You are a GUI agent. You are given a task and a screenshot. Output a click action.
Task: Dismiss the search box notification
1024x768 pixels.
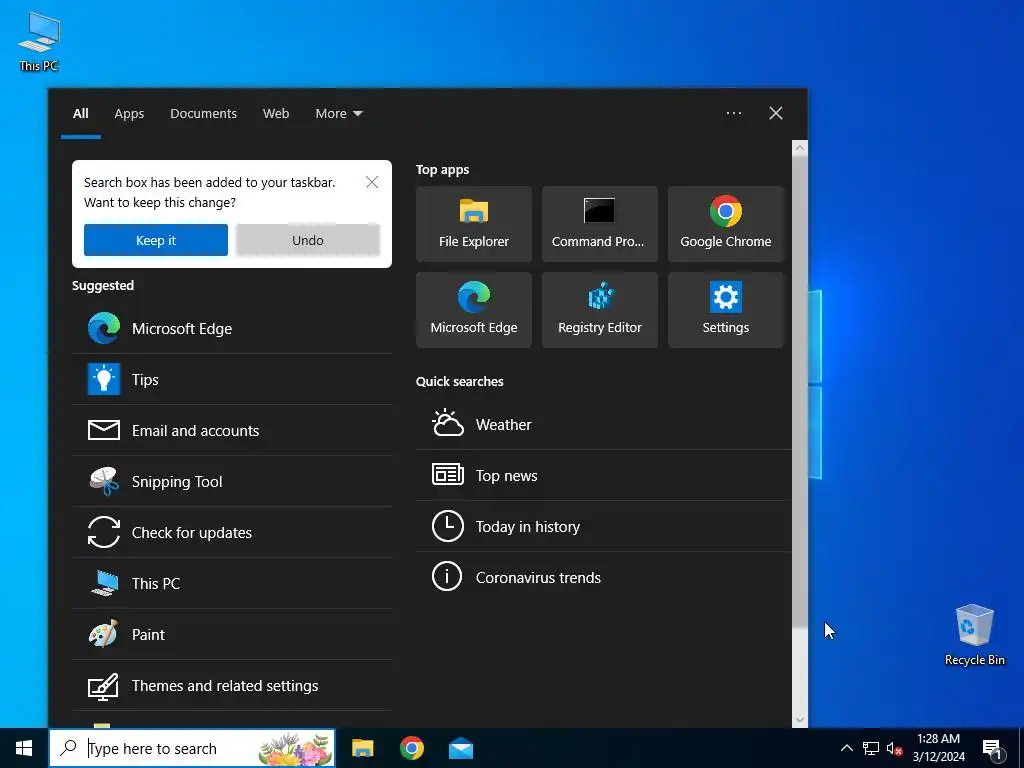[372, 182]
